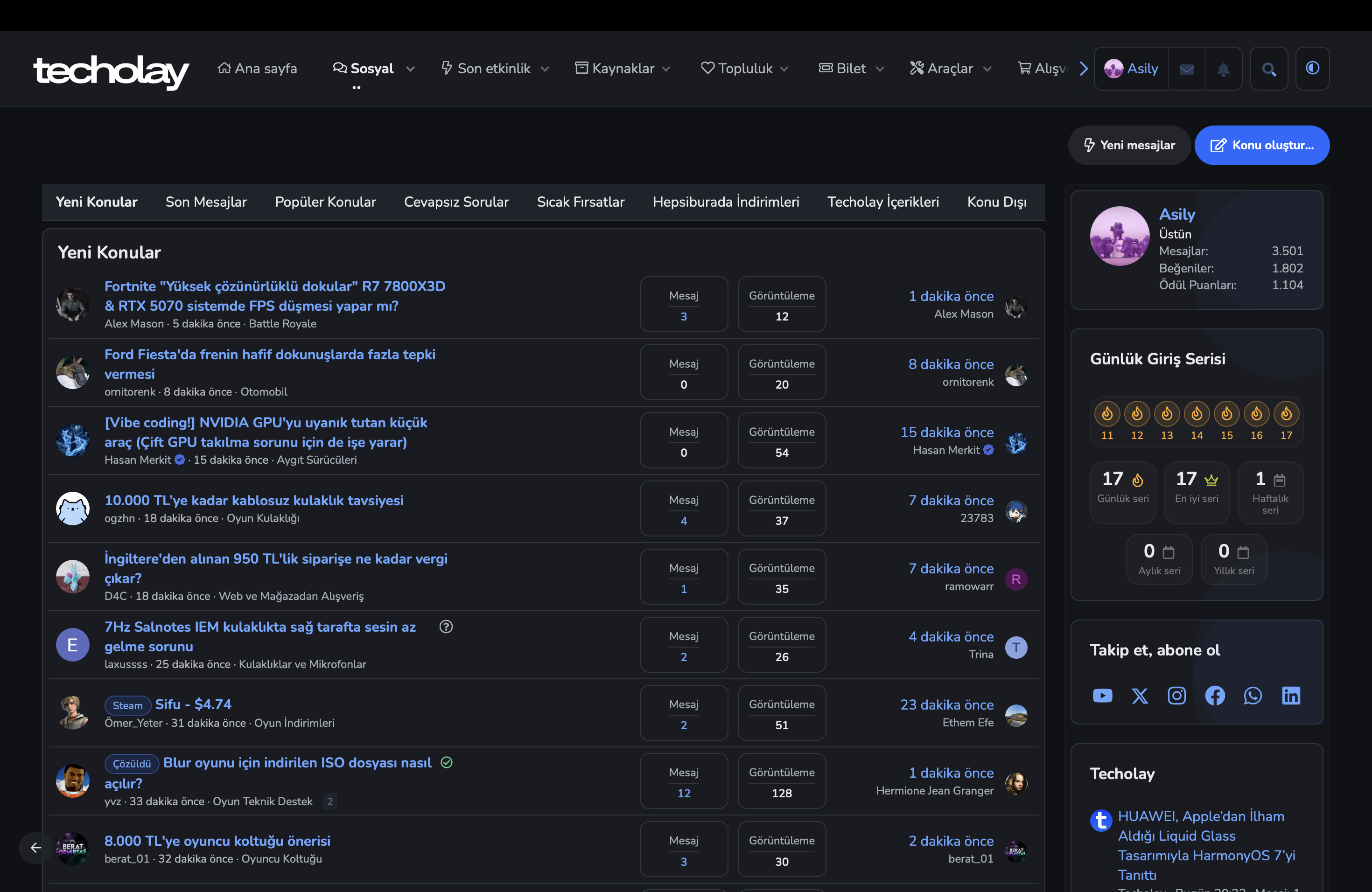1372x892 pixels.
Task: Jump to page 2 of Blur thread
Action: pos(330,801)
